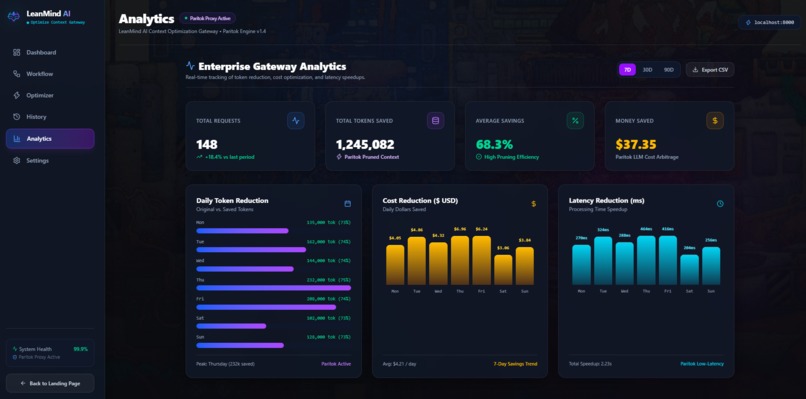Click the Fri token reduction bar
This screenshot has width=806, height=399.
266,307
